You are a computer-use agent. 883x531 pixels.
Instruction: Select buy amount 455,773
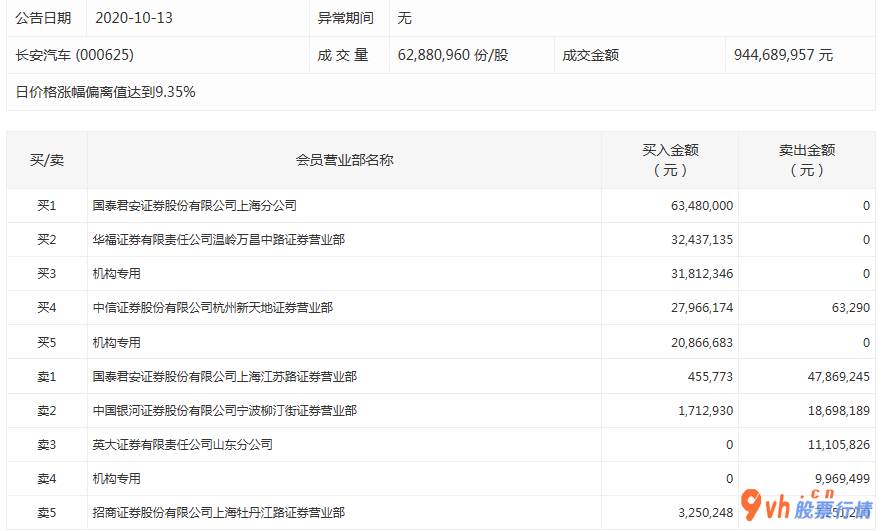710,376
